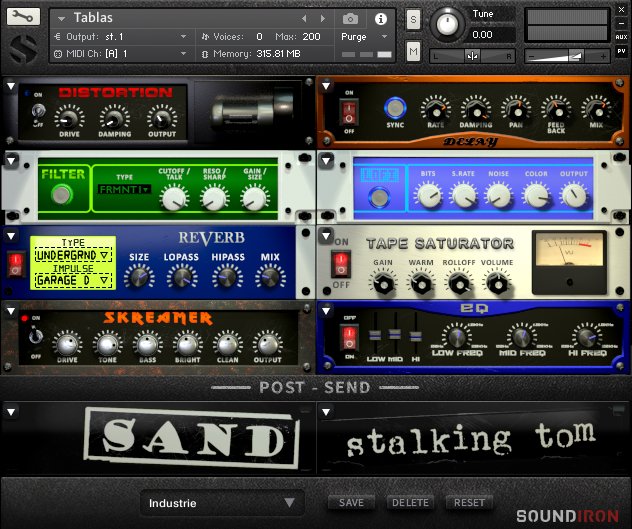Click the SAVE preset button
632x529 pixels.
pyautogui.click(x=351, y=502)
